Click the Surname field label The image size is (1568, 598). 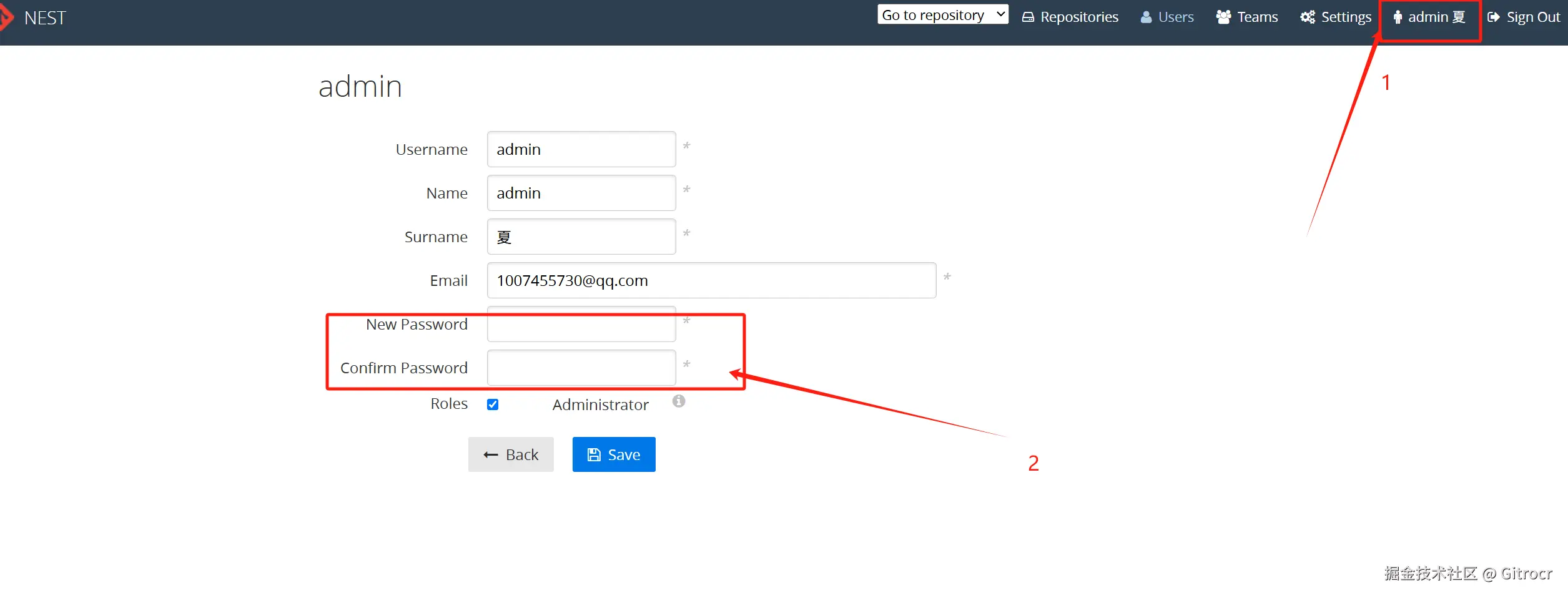tap(436, 237)
